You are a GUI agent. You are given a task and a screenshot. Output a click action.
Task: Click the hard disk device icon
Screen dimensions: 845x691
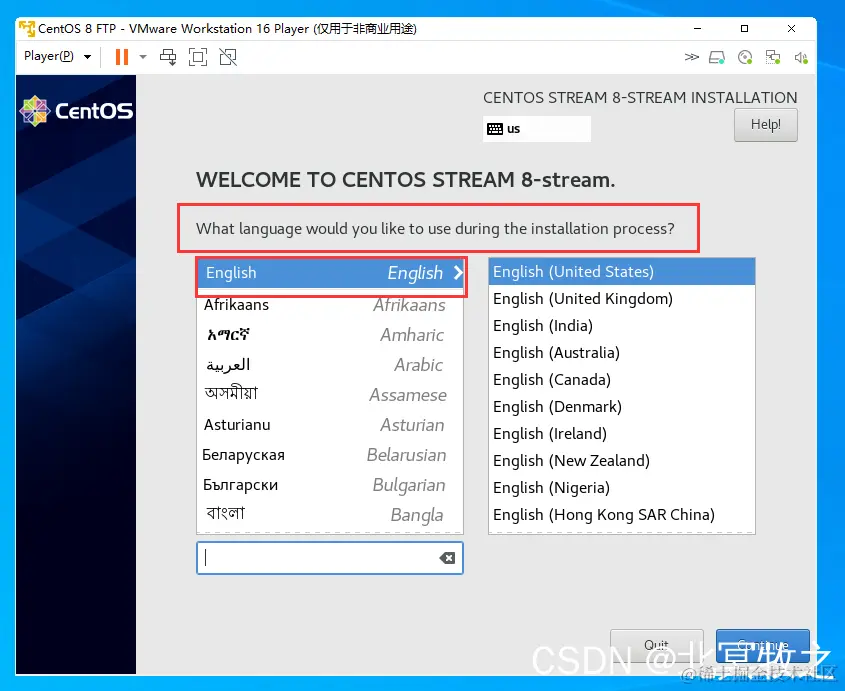(x=717, y=57)
